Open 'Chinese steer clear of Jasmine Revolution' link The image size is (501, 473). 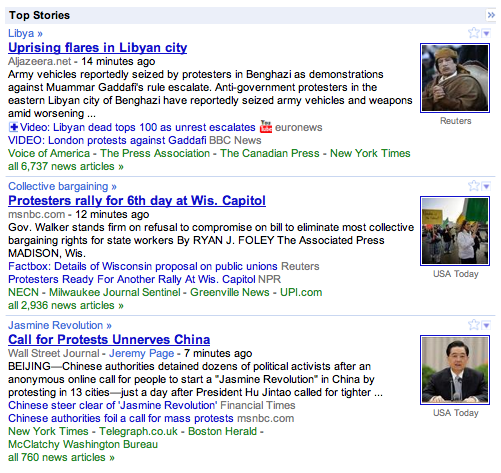(112, 405)
